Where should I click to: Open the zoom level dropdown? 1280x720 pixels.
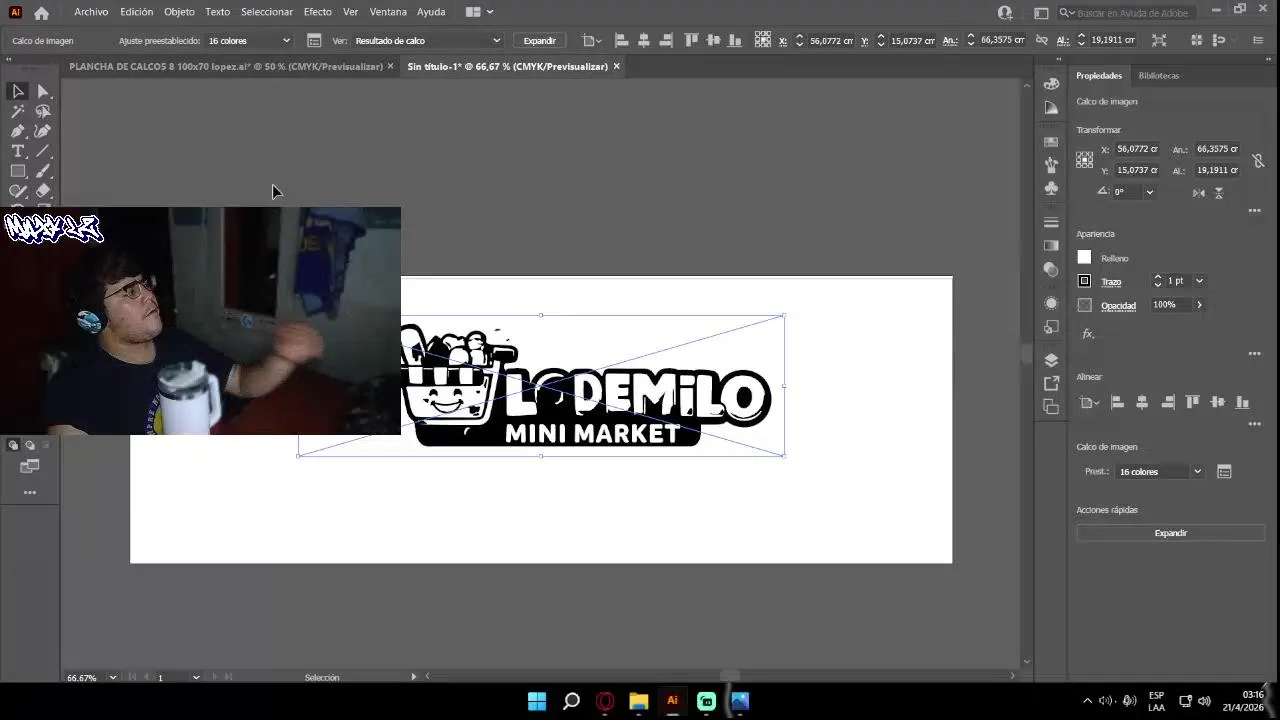pos(112,677)
